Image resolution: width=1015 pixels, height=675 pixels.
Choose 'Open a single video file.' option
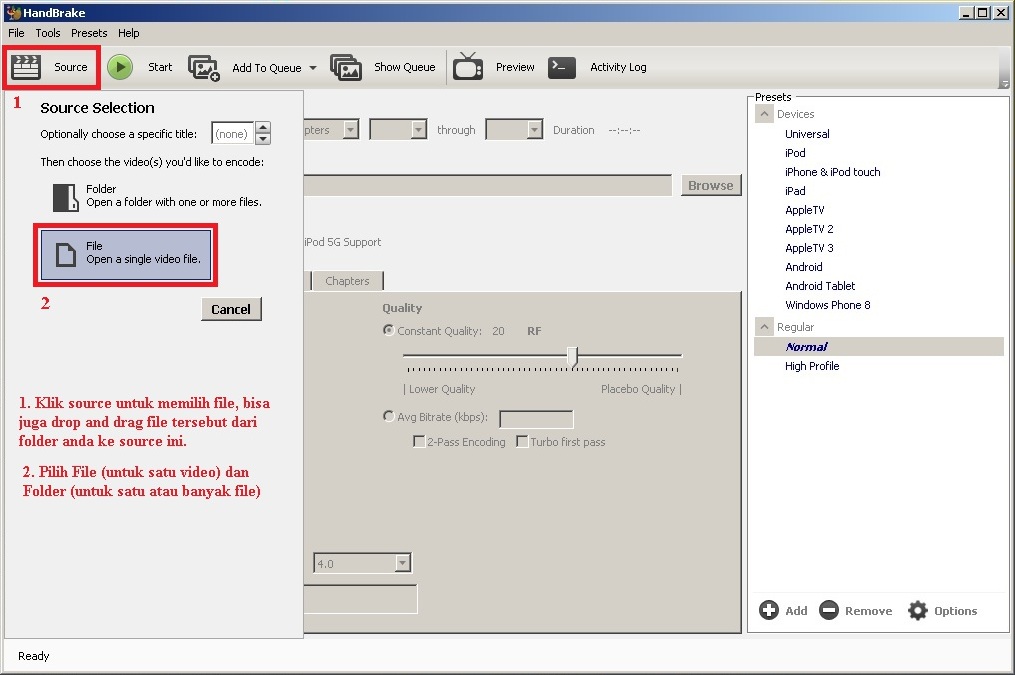[126, 254]
